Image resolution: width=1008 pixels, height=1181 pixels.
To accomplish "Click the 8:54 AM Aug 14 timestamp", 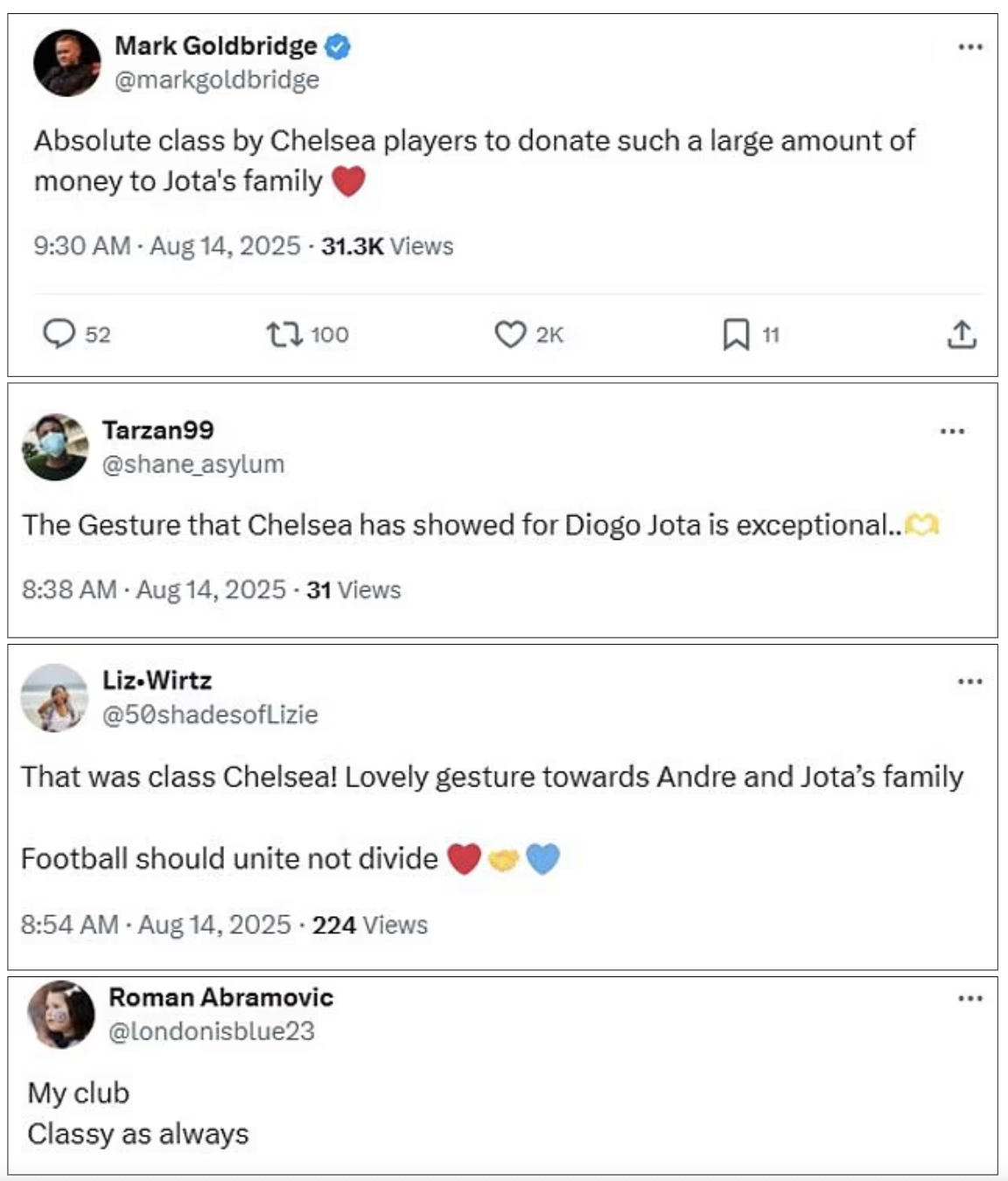I will click(156, 925).
